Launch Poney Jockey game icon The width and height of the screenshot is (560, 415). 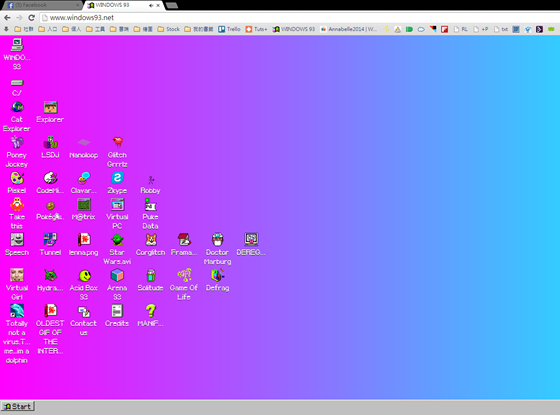[17, 143]
